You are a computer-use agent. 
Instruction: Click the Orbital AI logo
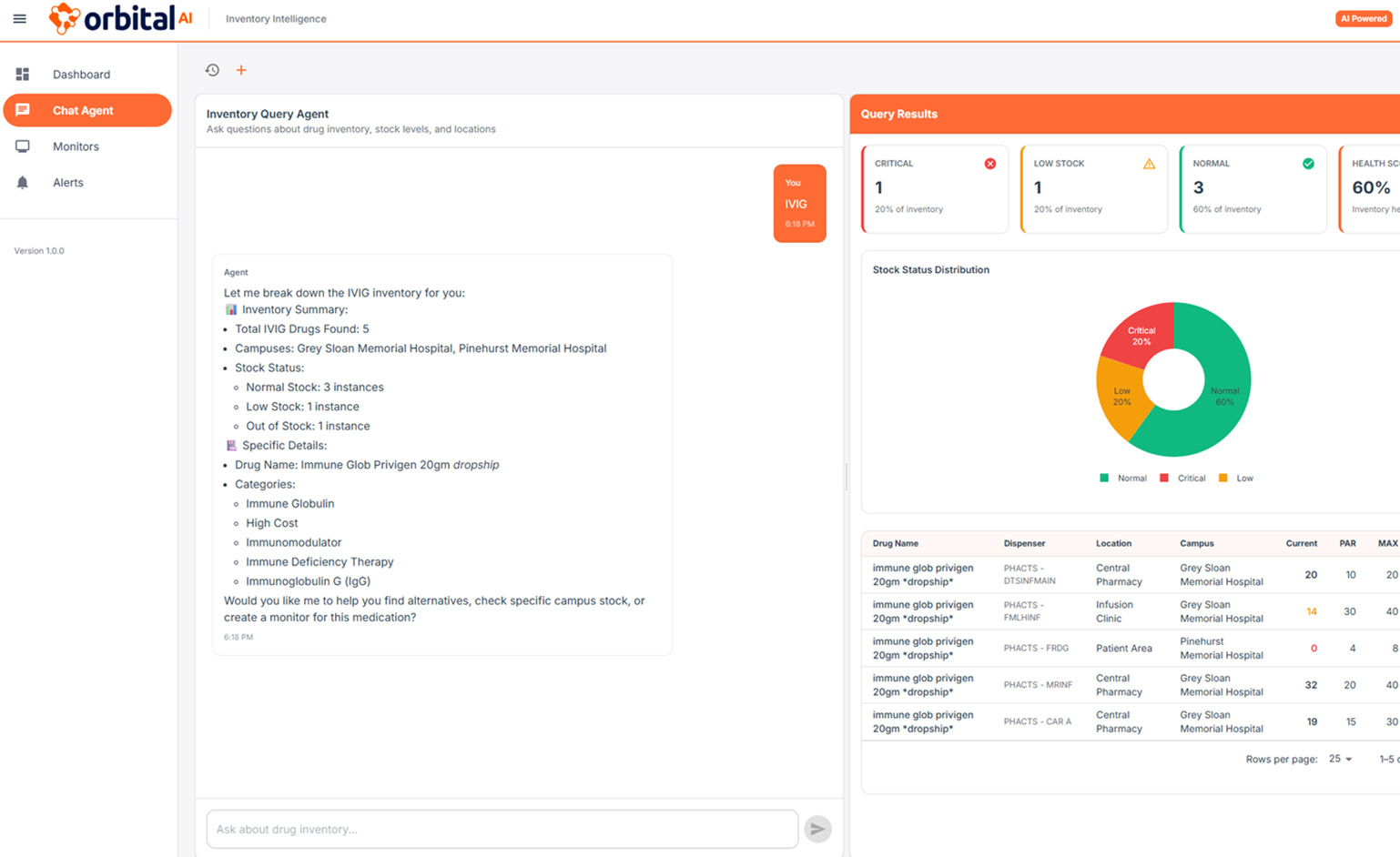[120, 18]
